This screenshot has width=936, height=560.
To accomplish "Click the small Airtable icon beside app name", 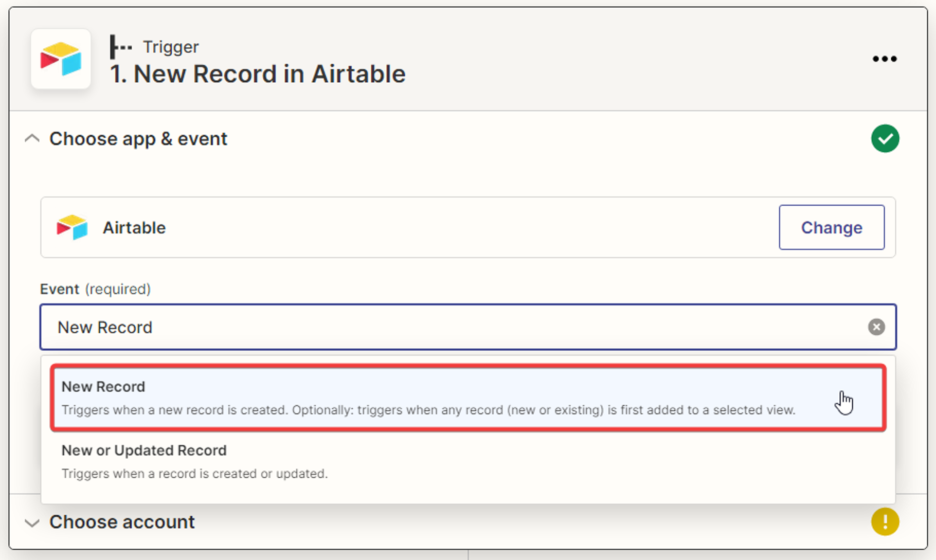I will pyautogui.click(x=72, y=228).
